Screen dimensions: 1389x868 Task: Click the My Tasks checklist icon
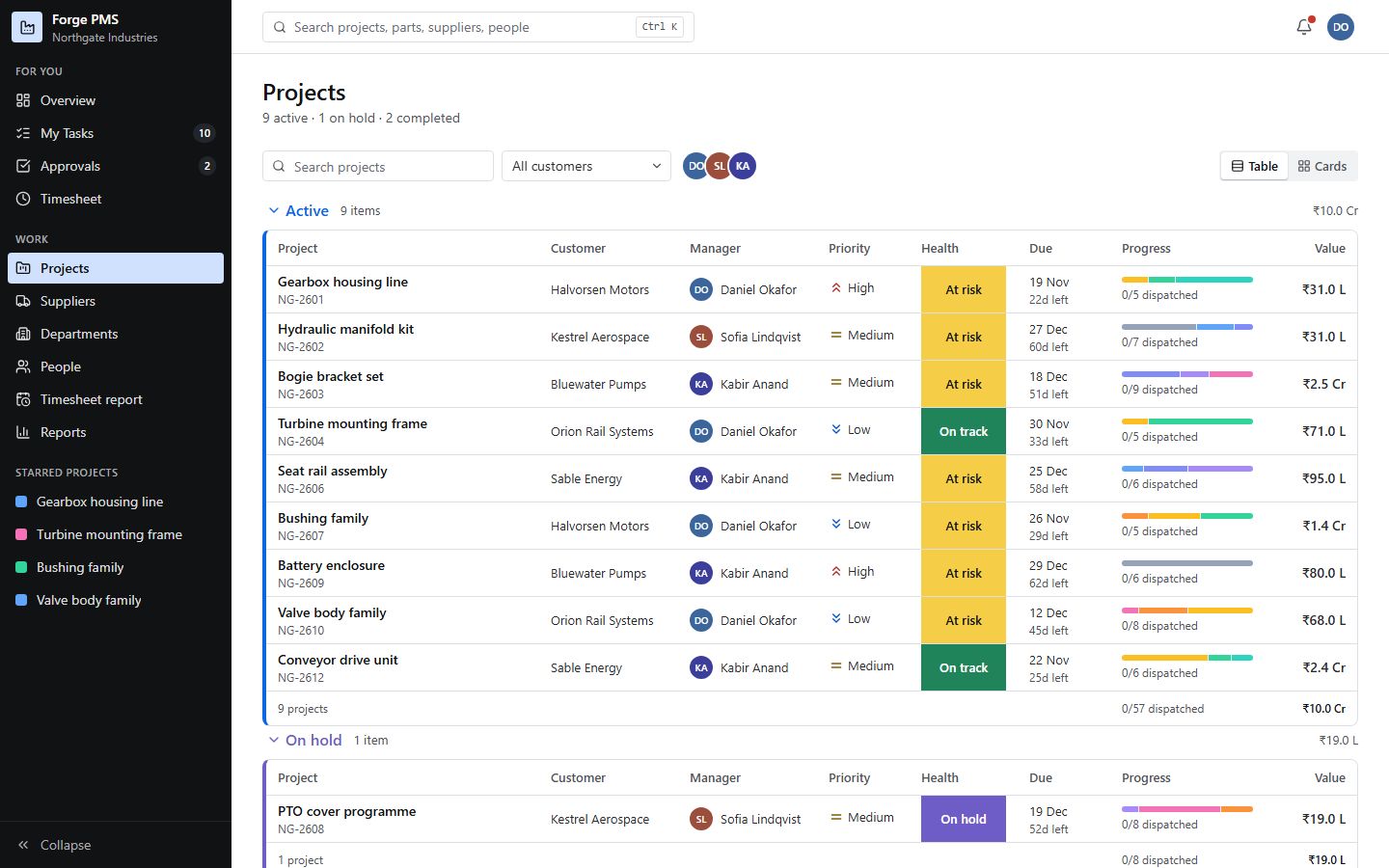(x=23, y=133)
